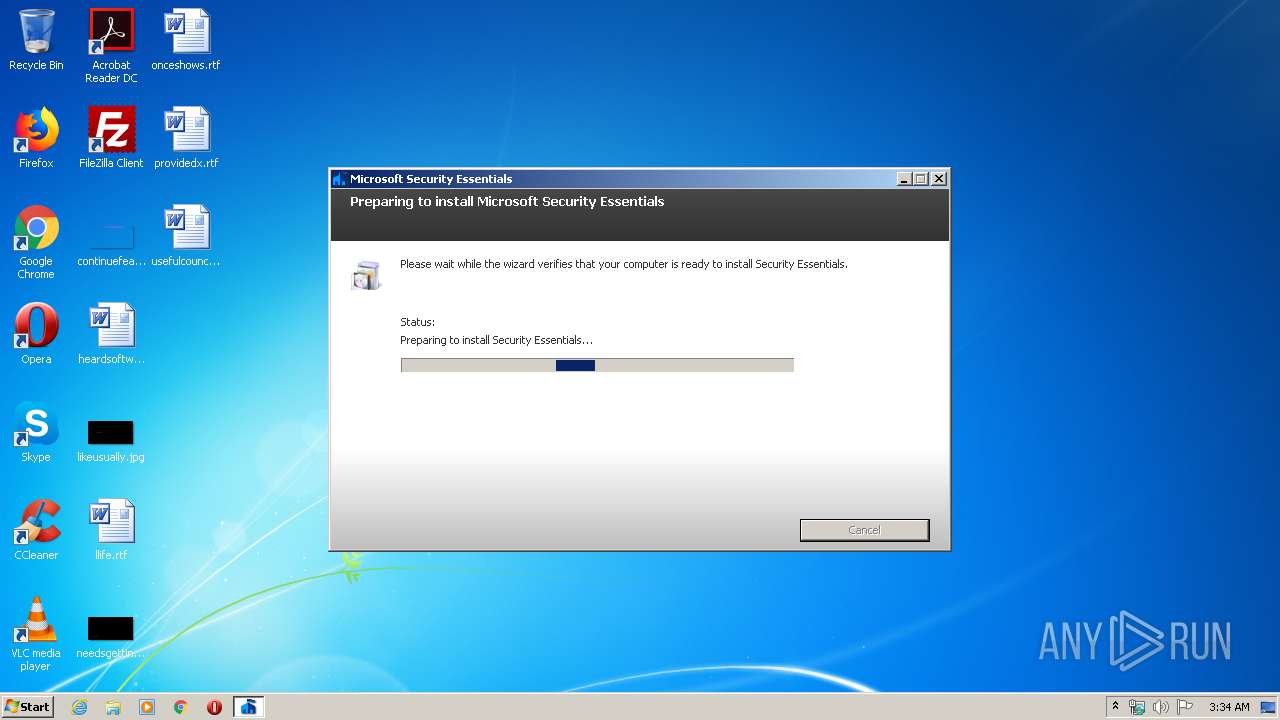Viewport: 1280px width, 720px height.
Task: Select the onceshows.rtf file
Action: coord(186,40)
